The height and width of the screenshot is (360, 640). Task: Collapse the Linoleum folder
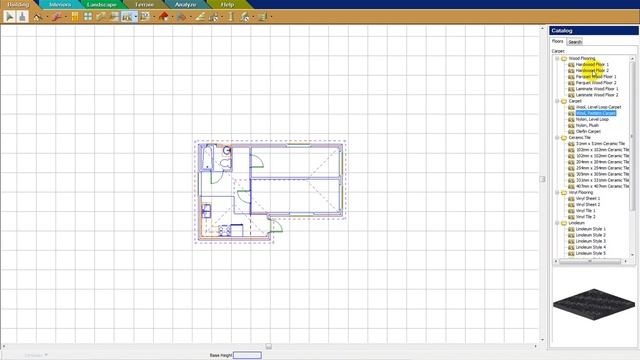coord(557,223)
